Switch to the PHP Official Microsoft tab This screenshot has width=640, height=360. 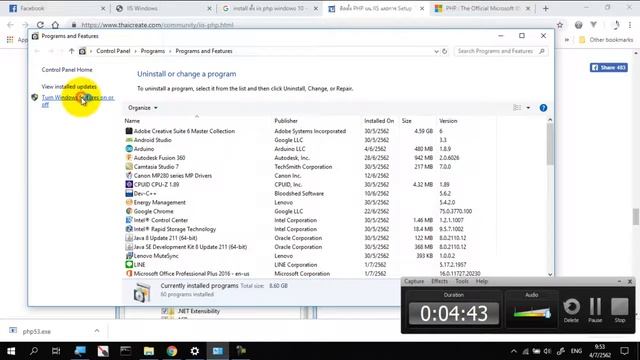click(x=483, y=8)
